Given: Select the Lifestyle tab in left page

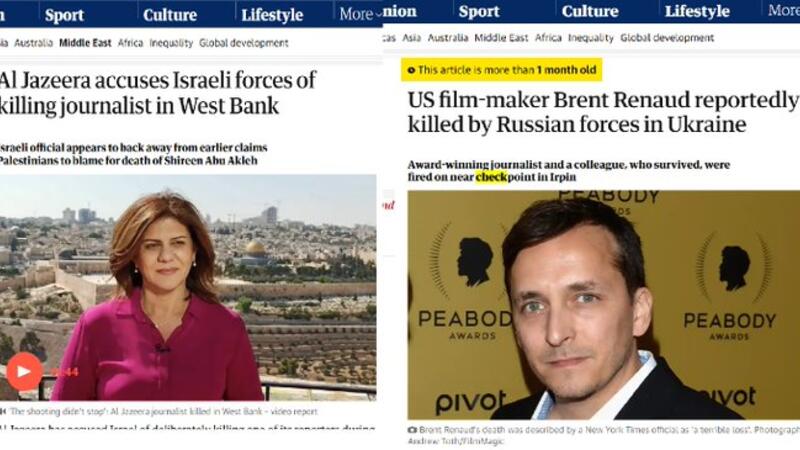Looking at the screenshot, I should tap(272, 15).
